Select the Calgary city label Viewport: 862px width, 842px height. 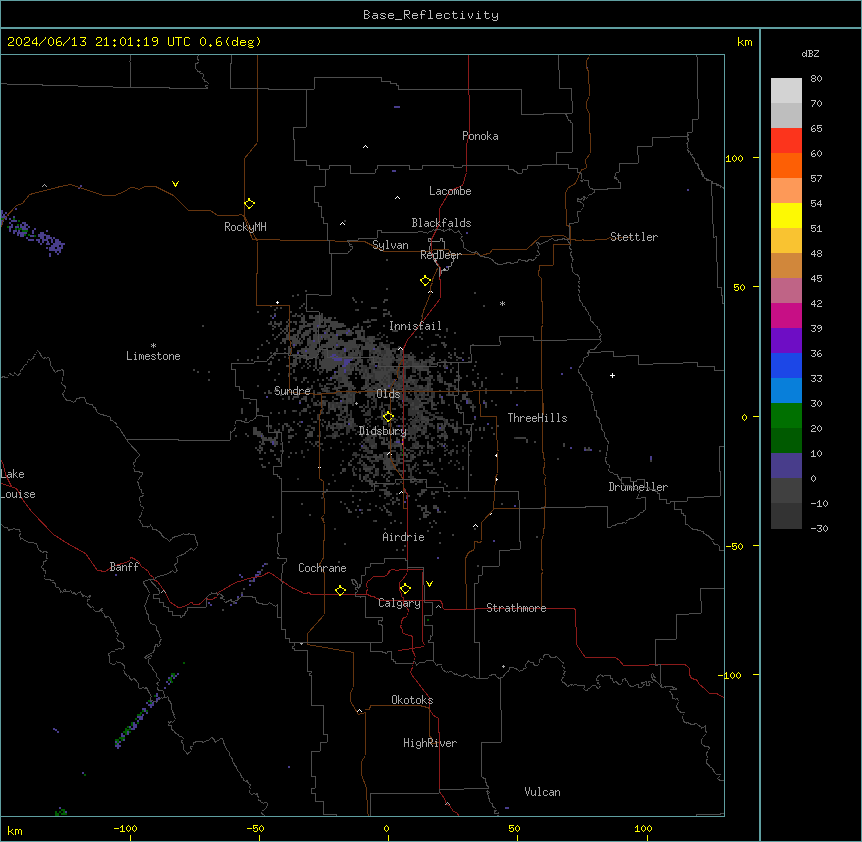(x=399, y=603)
